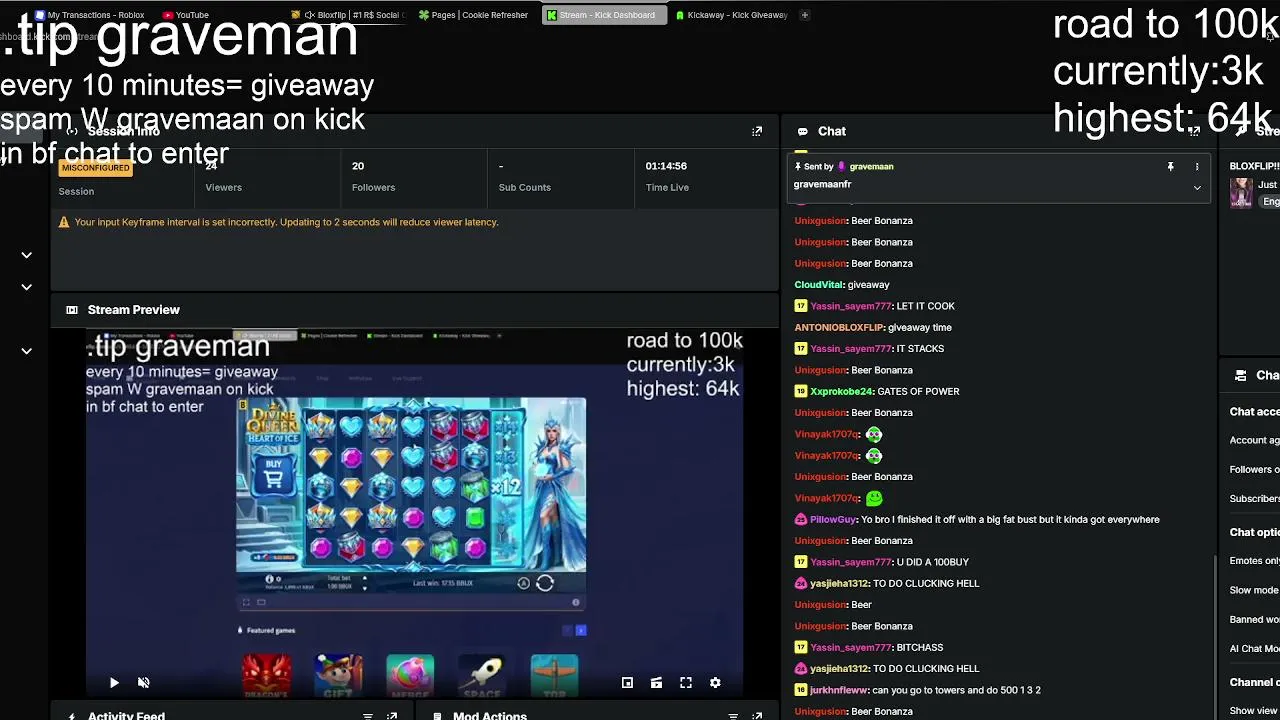Click the MISCONFIGURED session badge
This screenshot has height=720, width=1280.
pos(96,168)
